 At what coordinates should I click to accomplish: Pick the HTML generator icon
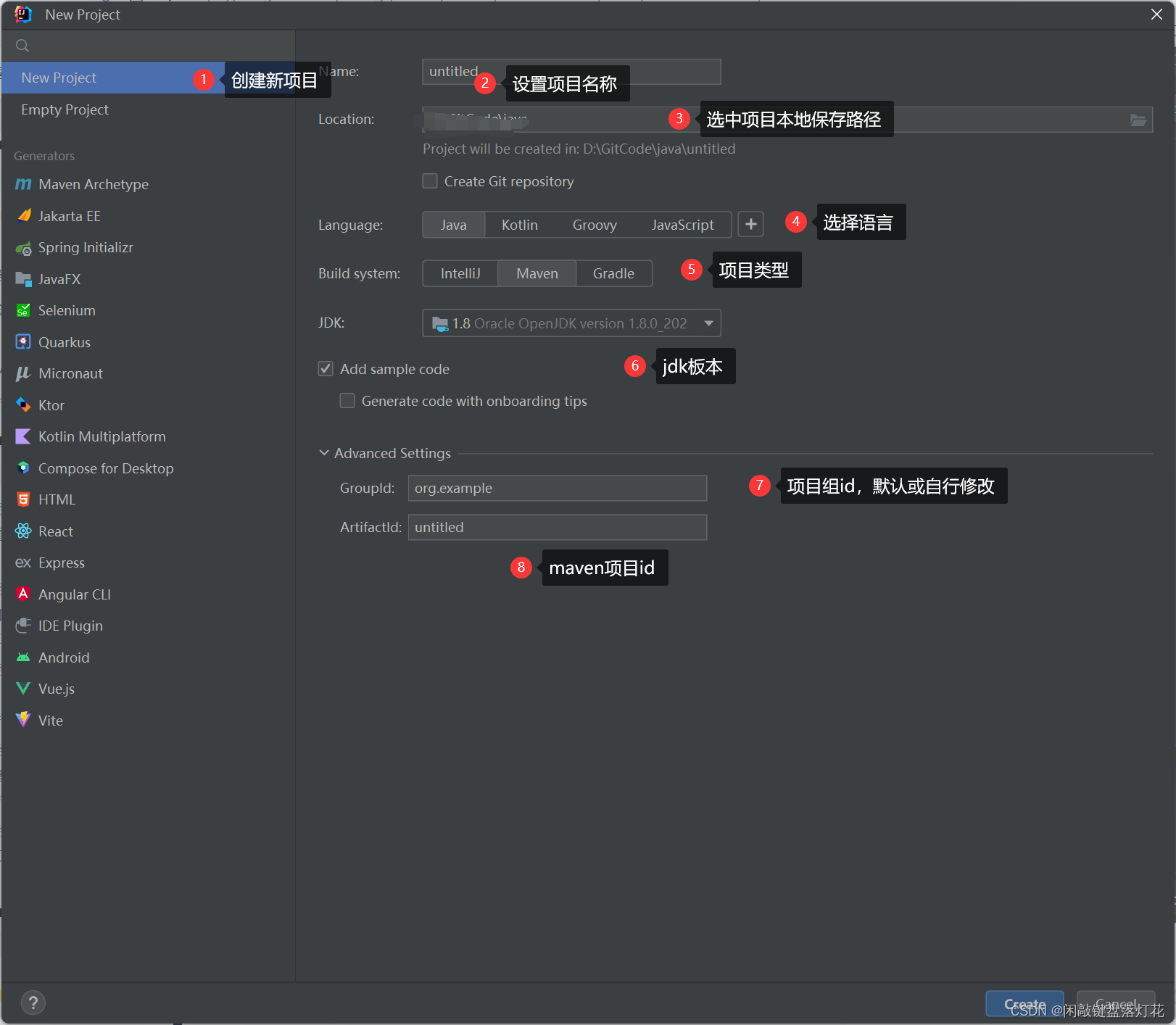click(23, 499)
